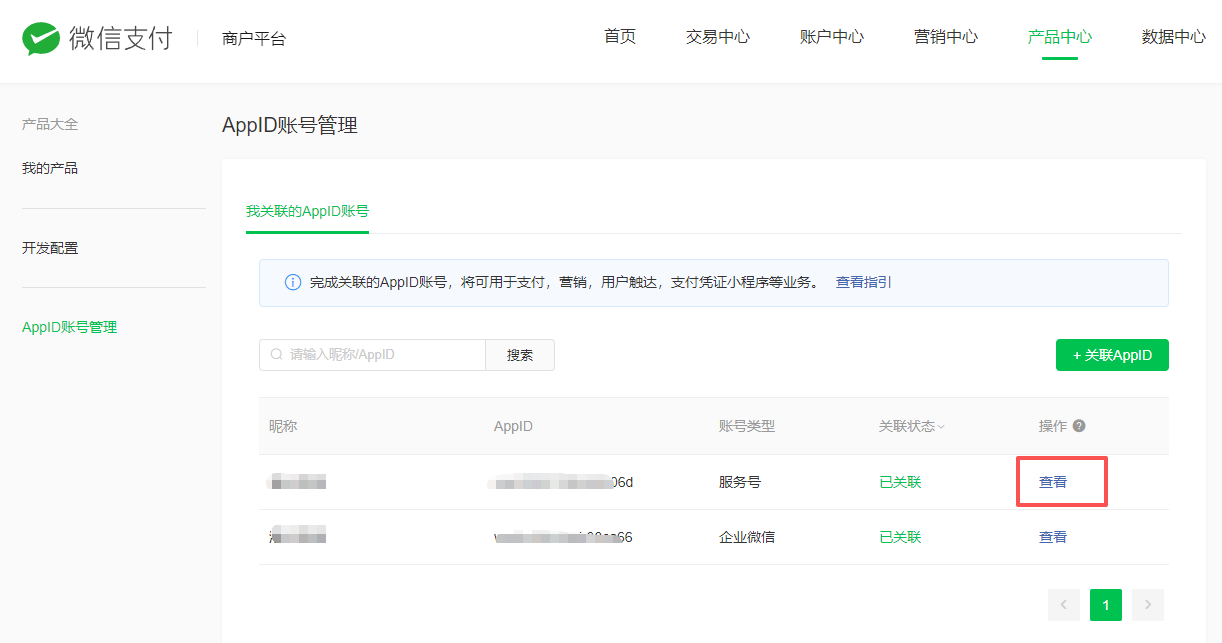Open the 营销中心 menu
Viewport: 1222px width, 643px height.
point(945,37)
